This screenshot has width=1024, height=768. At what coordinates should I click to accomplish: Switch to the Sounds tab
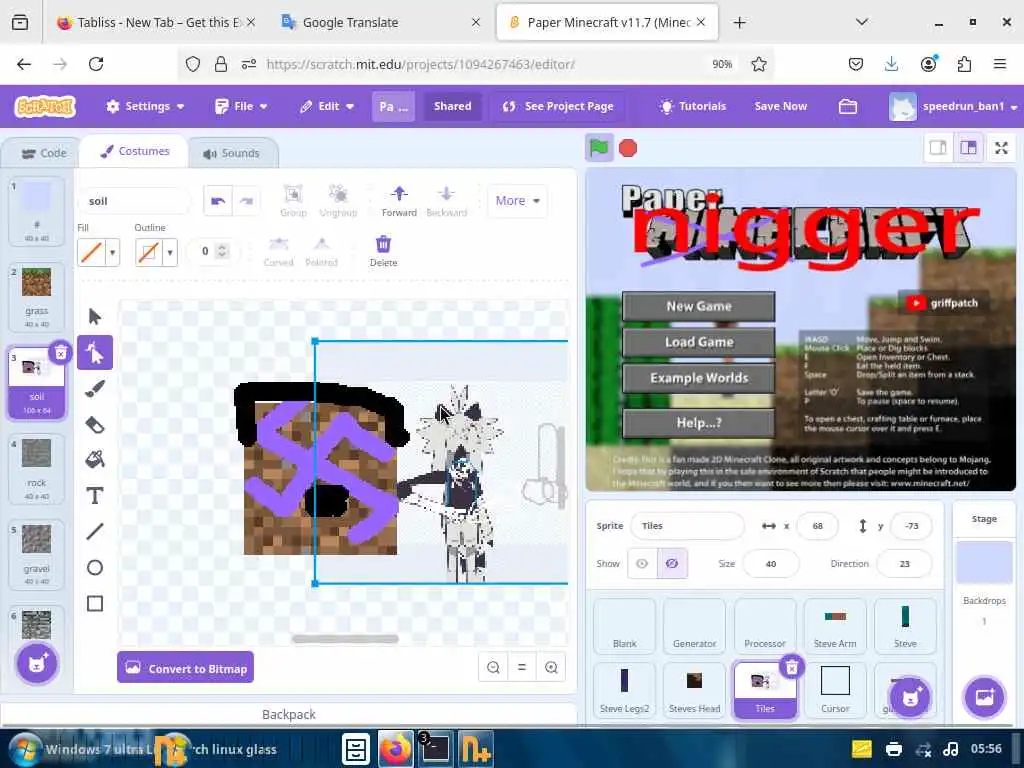(231, 153)
